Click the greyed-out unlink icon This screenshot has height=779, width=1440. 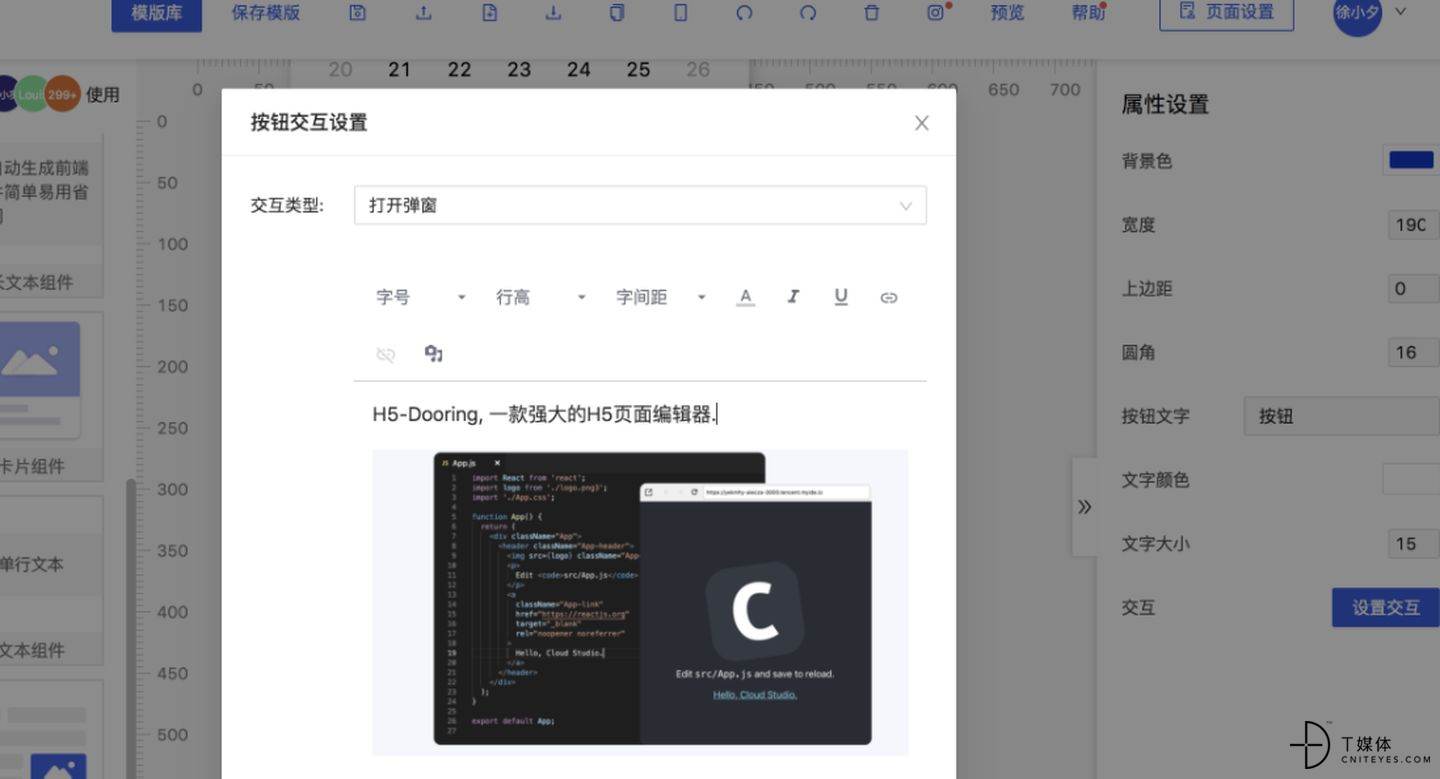(386, 354)
